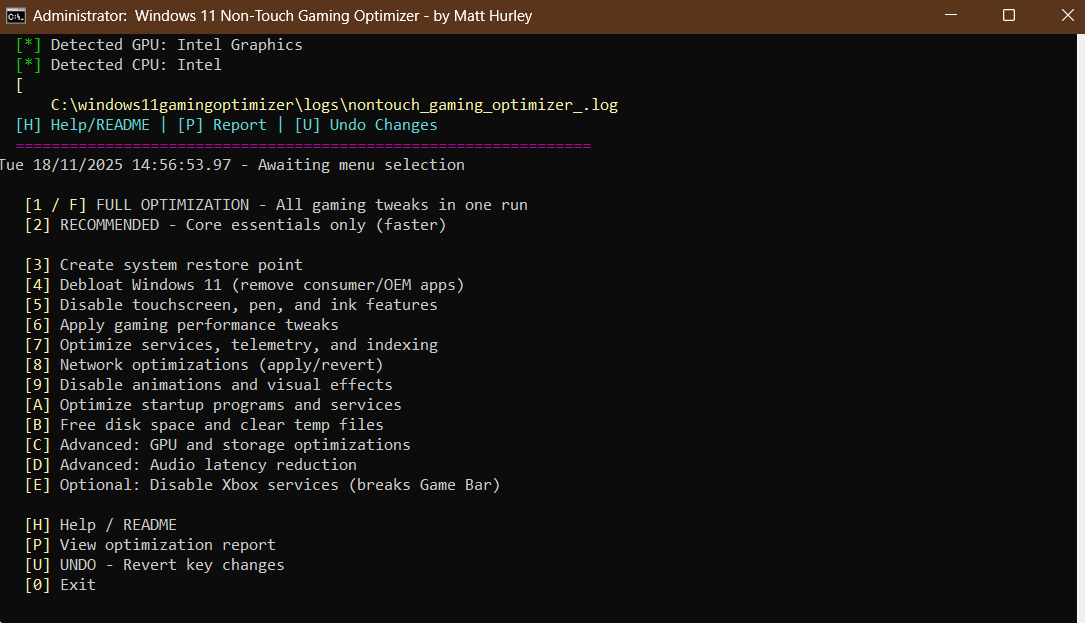Choose Create system restore point
1085x623 pixels.
pyautogui.click(x=160, y=264)
